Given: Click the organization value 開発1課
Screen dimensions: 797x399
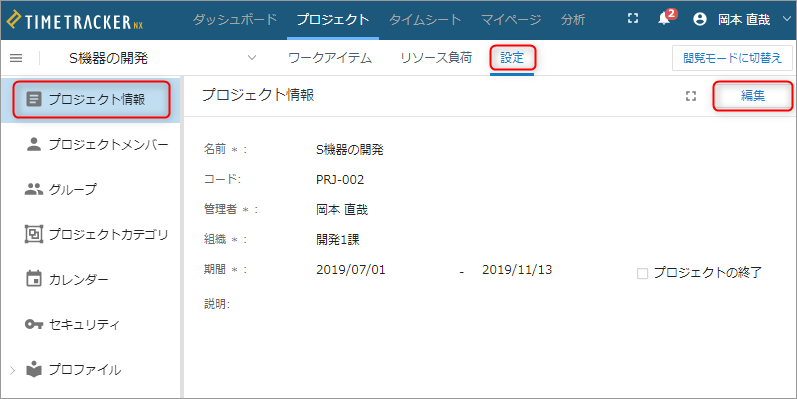Looking at the screenshot, I should coord(338,239).
